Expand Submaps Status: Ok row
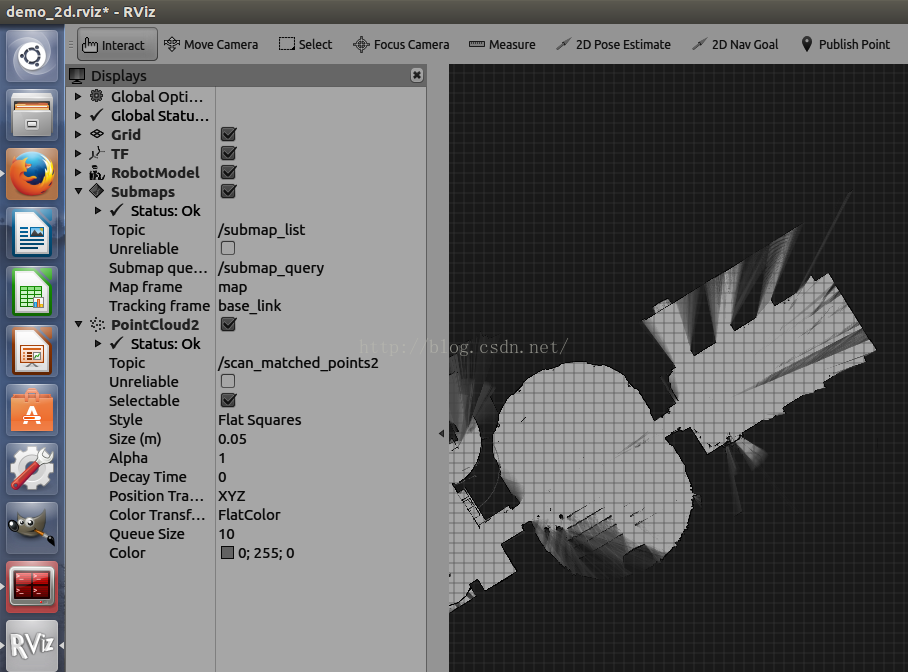This screenshot has height=672, width=908. point(98,210)
